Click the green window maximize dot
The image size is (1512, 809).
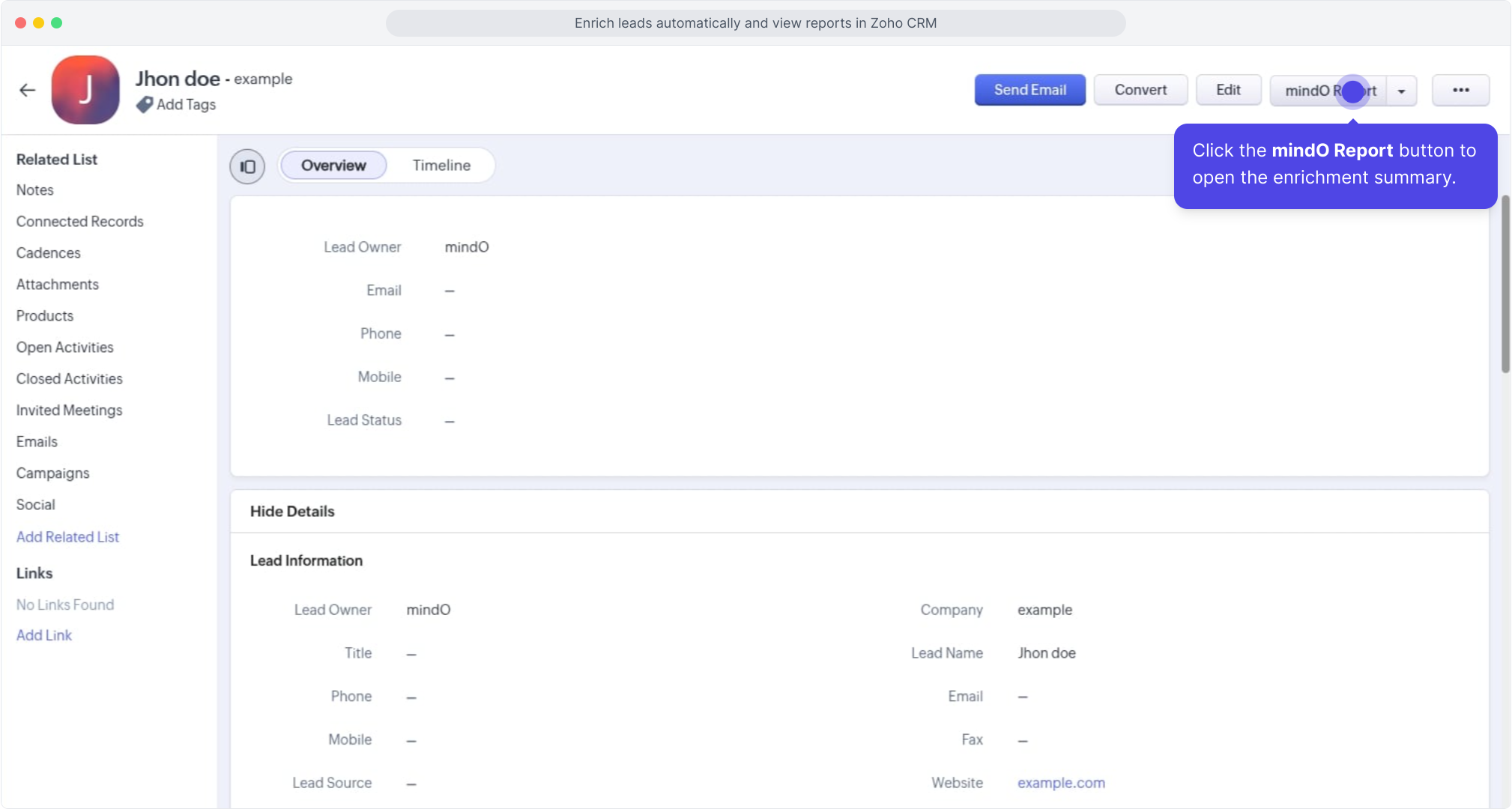pyautogui.click(x=57, y=23)
